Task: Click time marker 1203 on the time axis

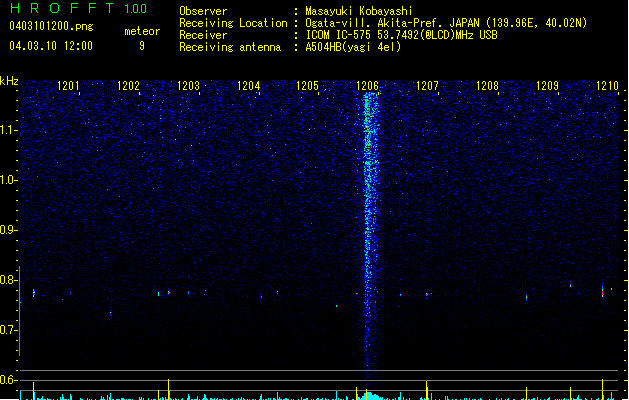Action: [x=188, y=86]
